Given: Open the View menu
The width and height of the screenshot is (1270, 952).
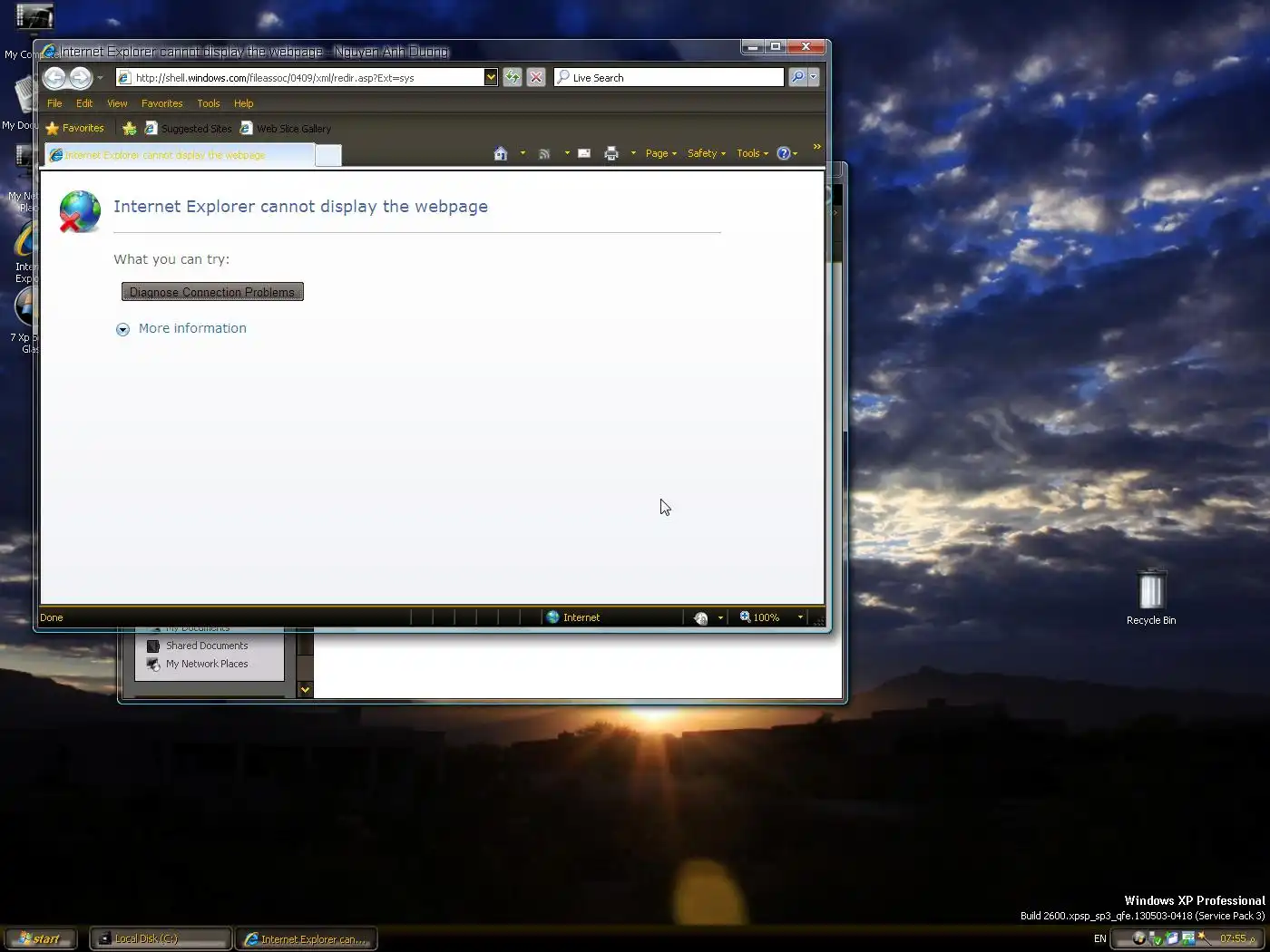Looking at the screenshot, I should pyautogui.click(x=117, y=103).
